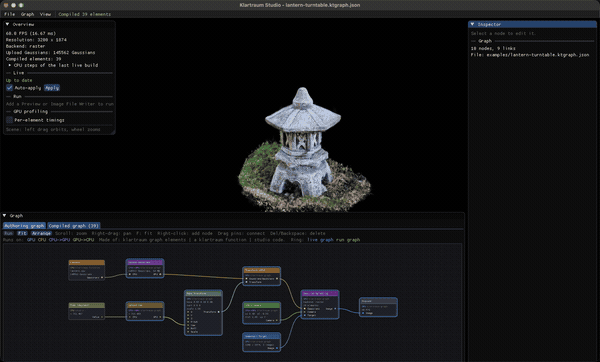
Task: Collapse the Overview panel triangle
Action: tap(7, 24)
